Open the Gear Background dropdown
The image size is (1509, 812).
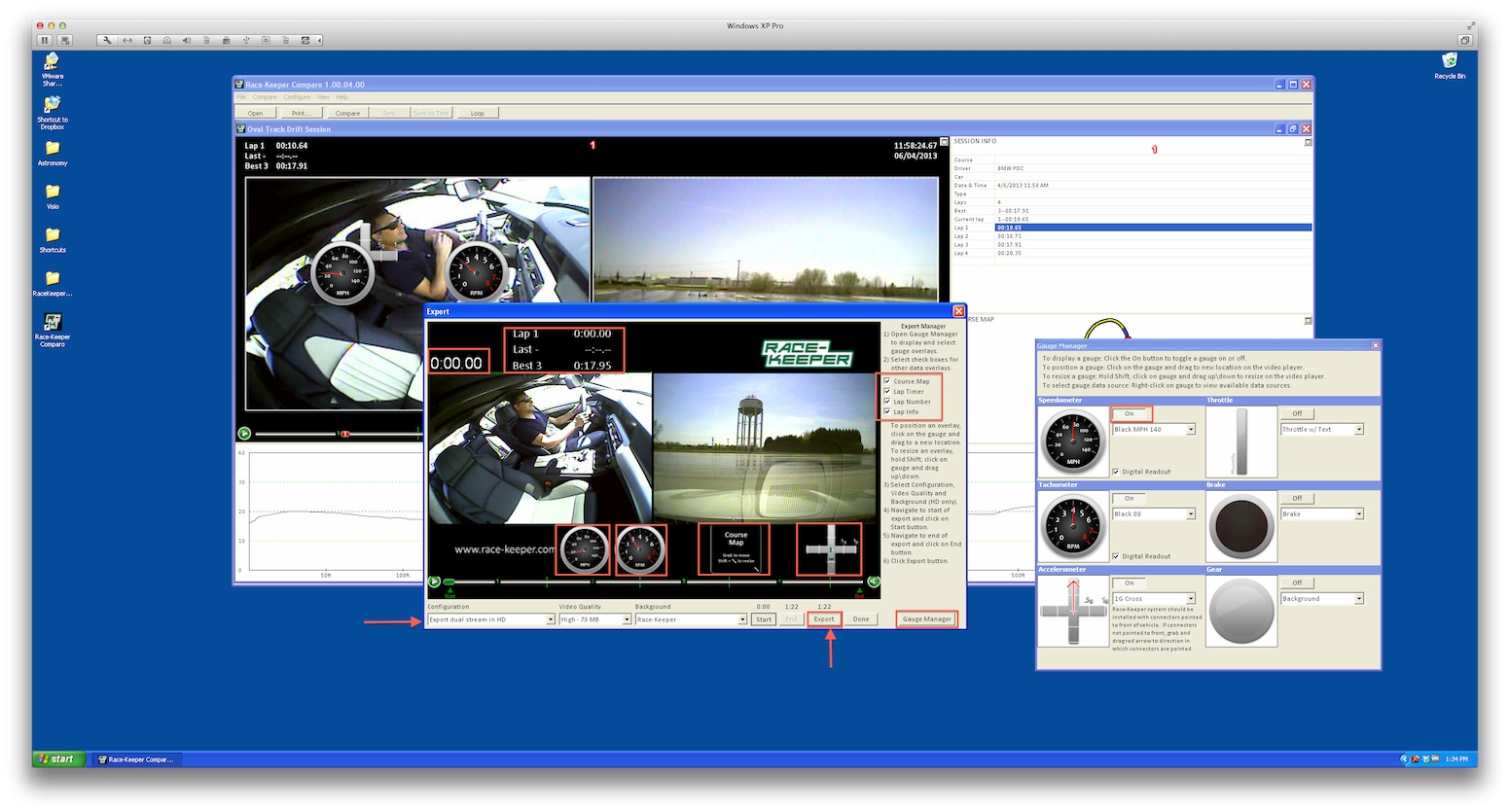coord(1322,598)
